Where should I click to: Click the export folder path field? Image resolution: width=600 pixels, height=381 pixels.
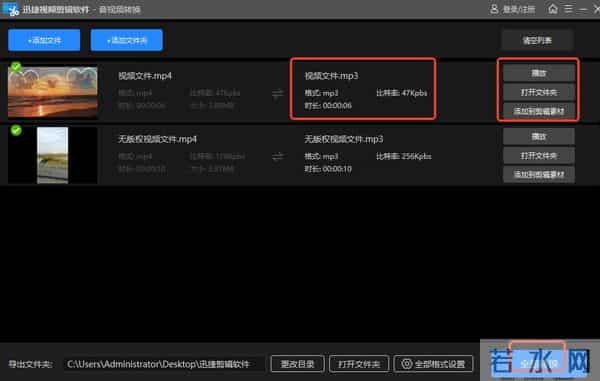coord(165,364)
